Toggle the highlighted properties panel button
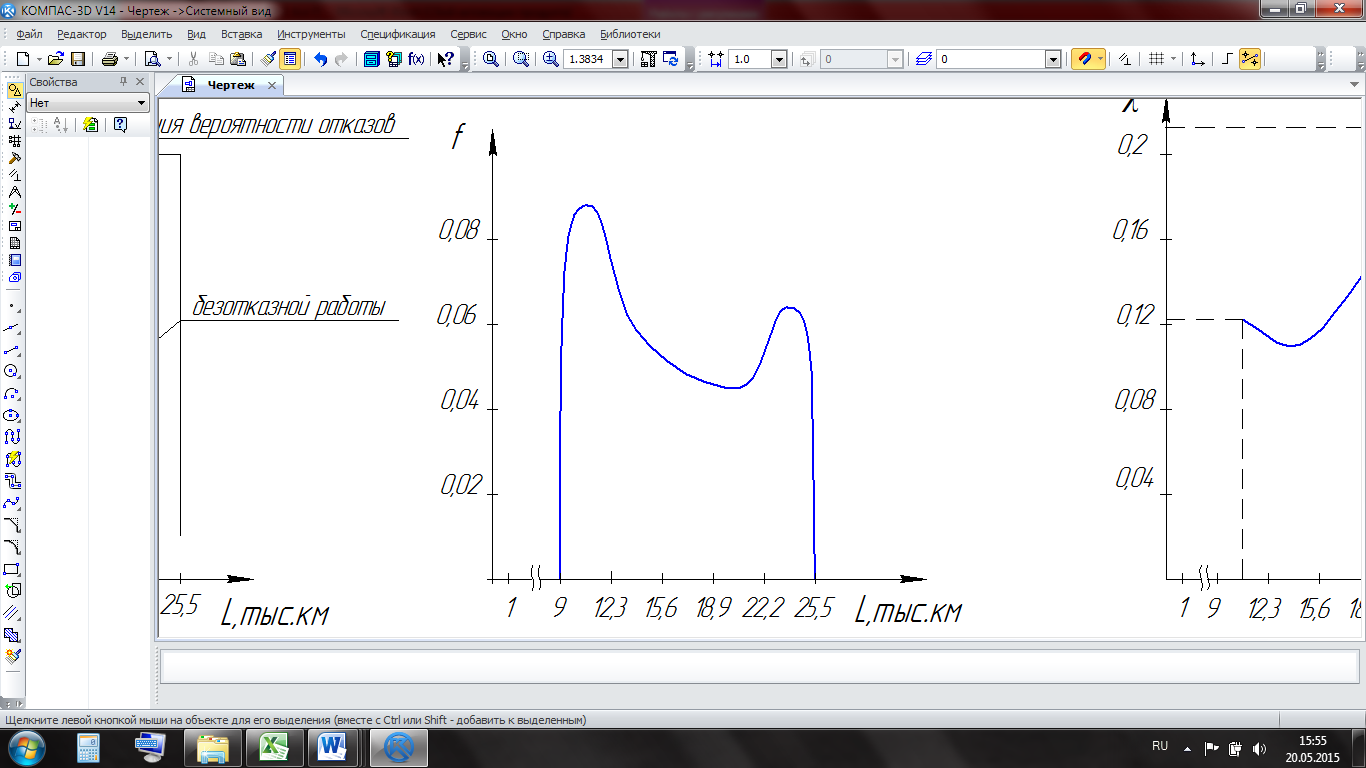The image size is (1366, 768). (289, 59)
